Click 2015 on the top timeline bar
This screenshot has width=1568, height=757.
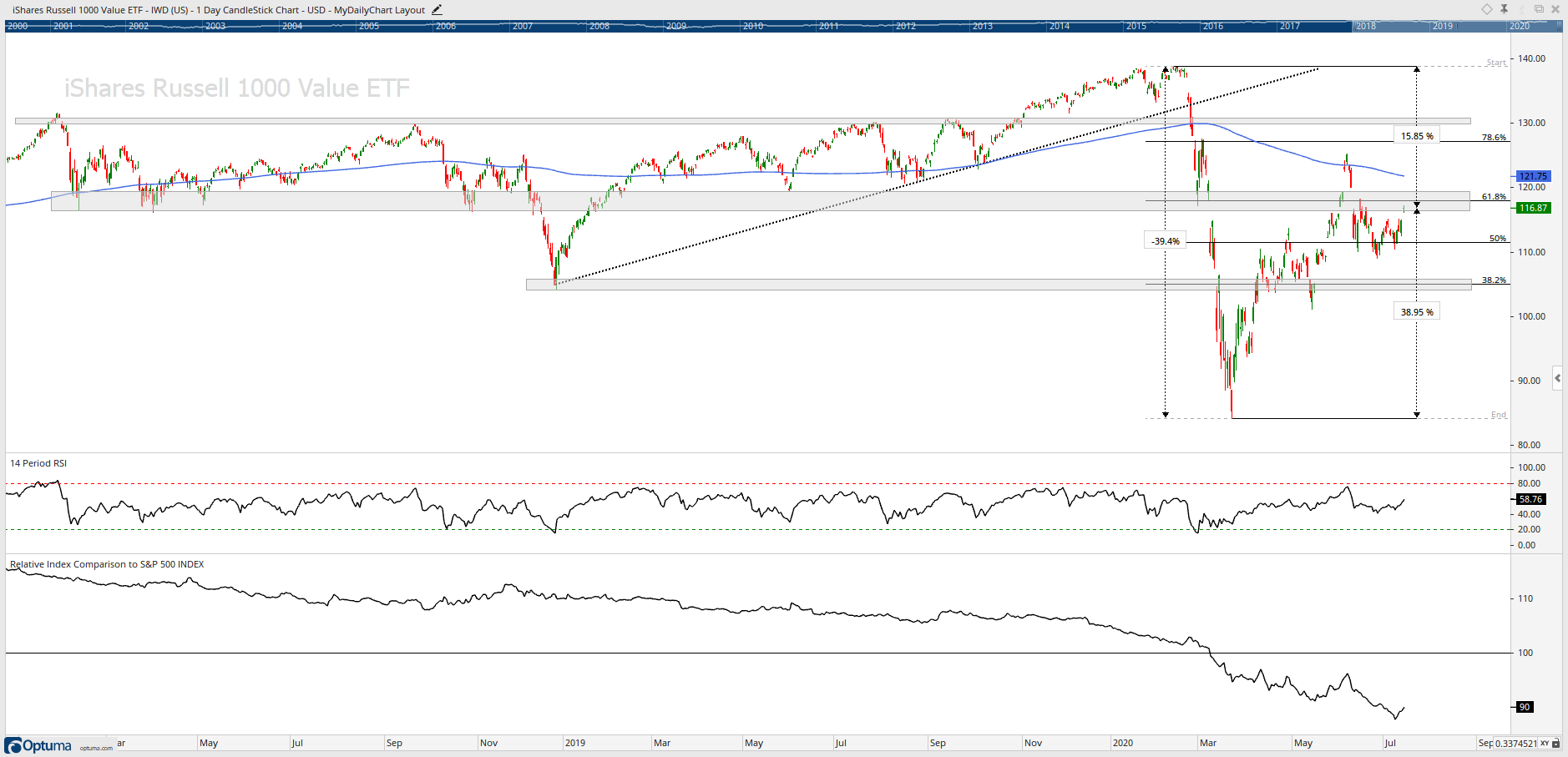1136,27
